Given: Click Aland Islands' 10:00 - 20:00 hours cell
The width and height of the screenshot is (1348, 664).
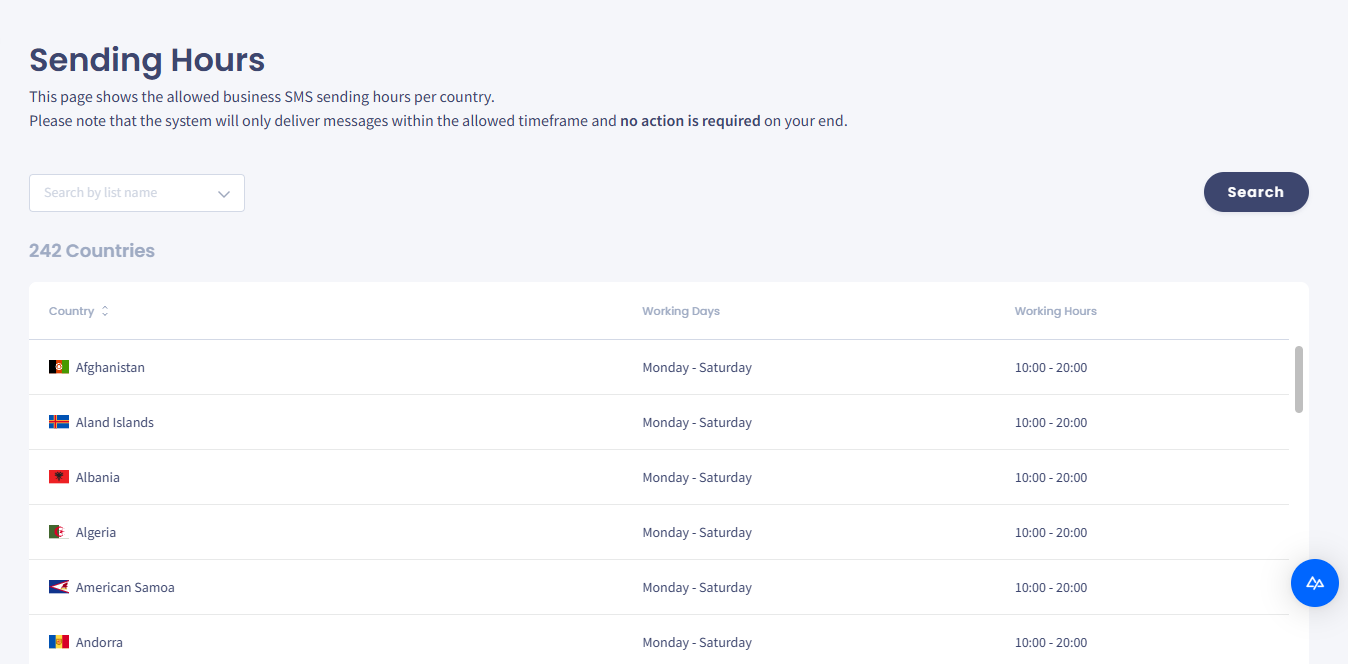Looking at the screenshot, I should [x=1051, y=422].
